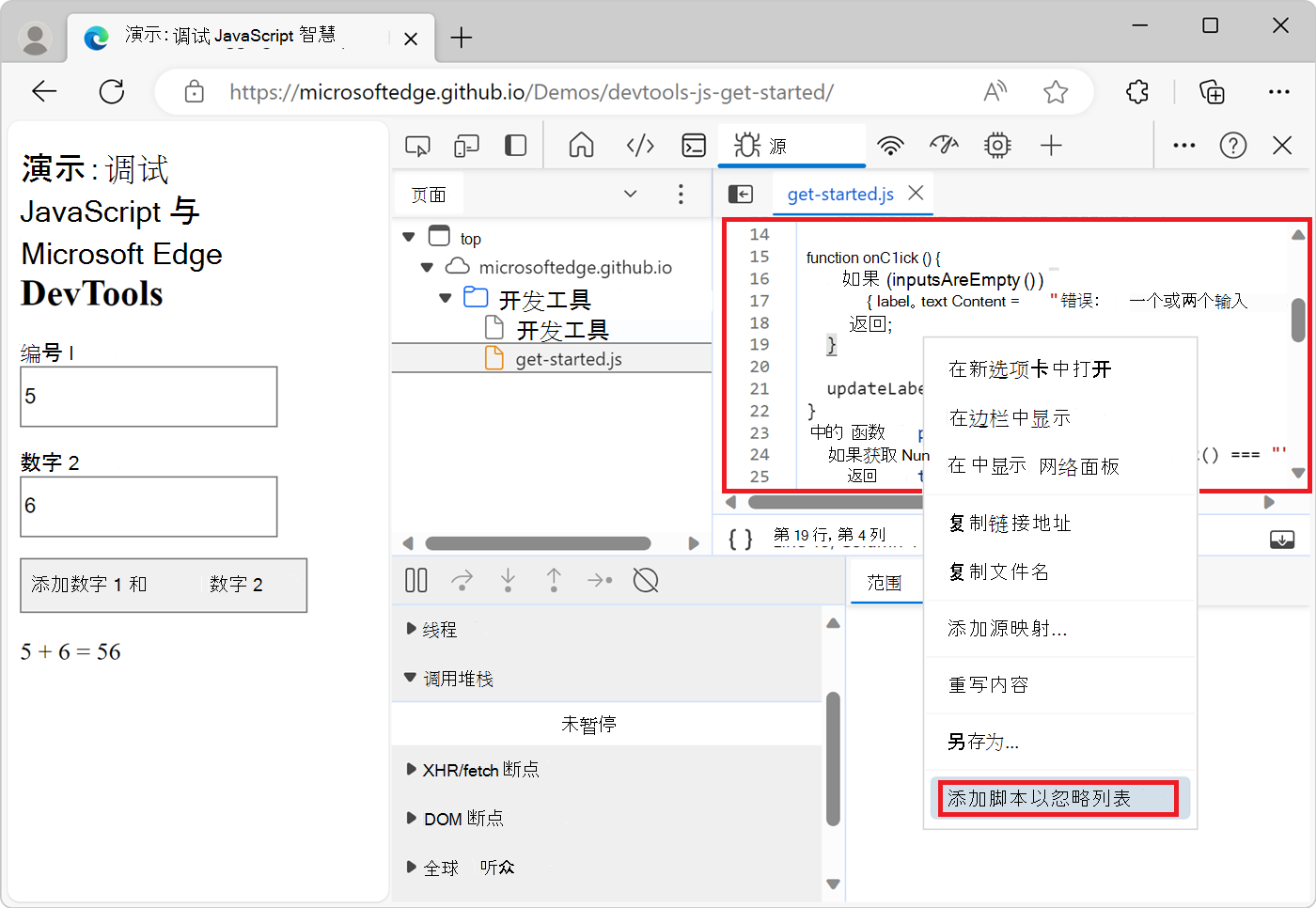
Task: Click the 添加数字1和数字2 button
Action: 164,585
